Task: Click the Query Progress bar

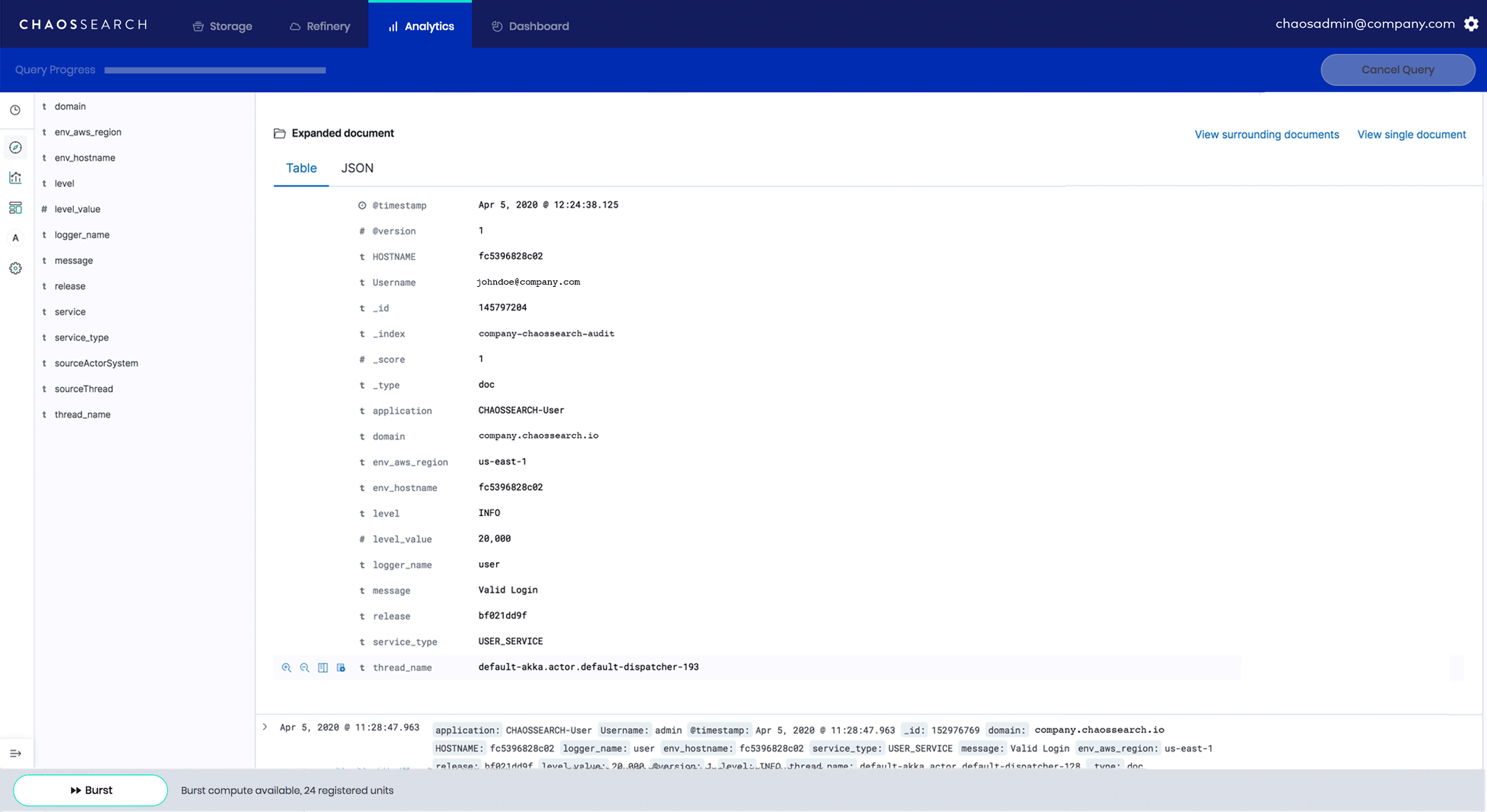Action: [215, 70]
